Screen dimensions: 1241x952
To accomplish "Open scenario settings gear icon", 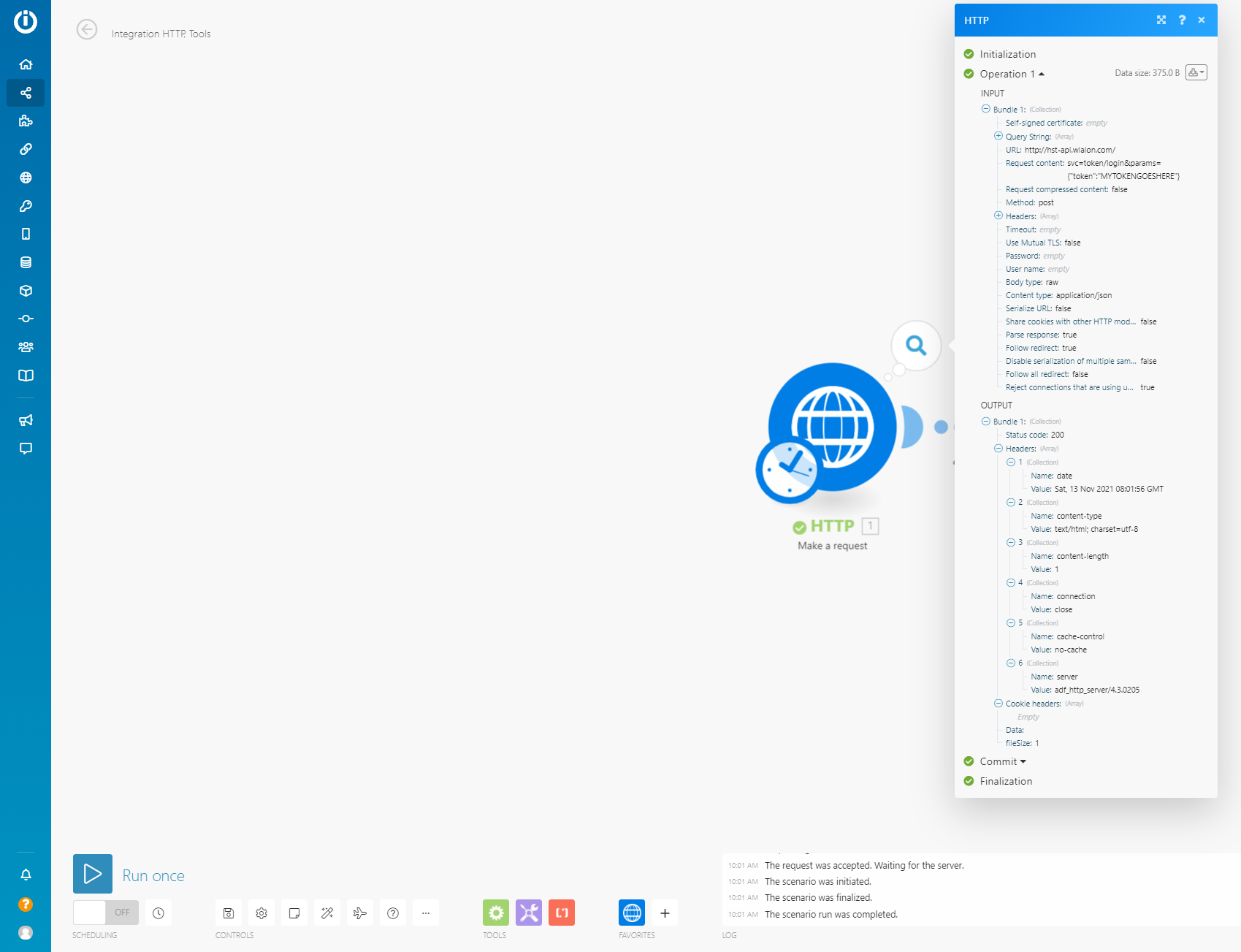I will pyautogui.click(x=261, y=913).
